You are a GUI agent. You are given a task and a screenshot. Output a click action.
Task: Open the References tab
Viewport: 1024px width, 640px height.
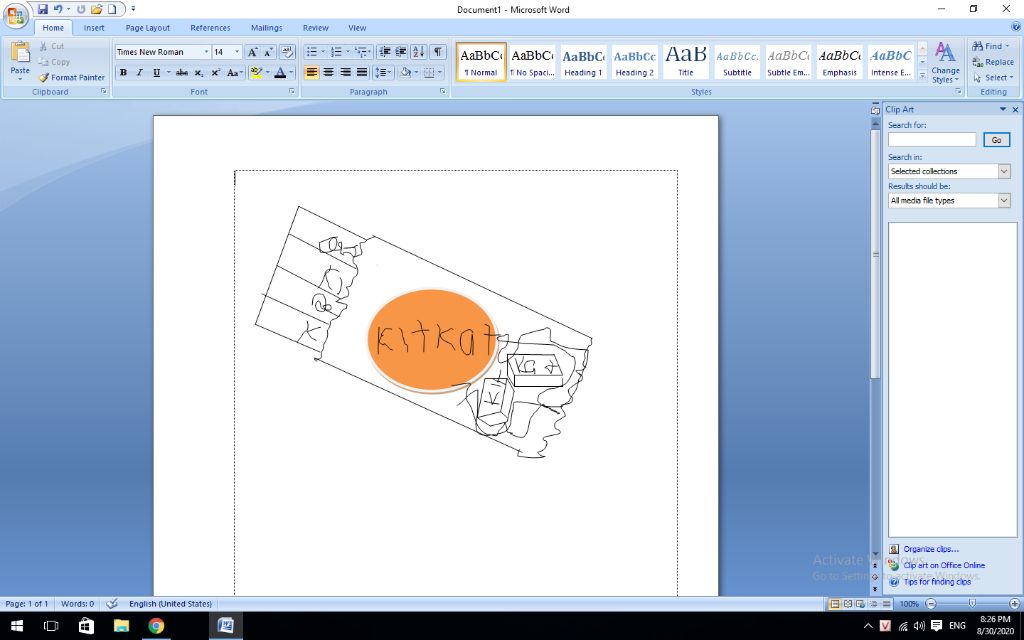point(210,28)
